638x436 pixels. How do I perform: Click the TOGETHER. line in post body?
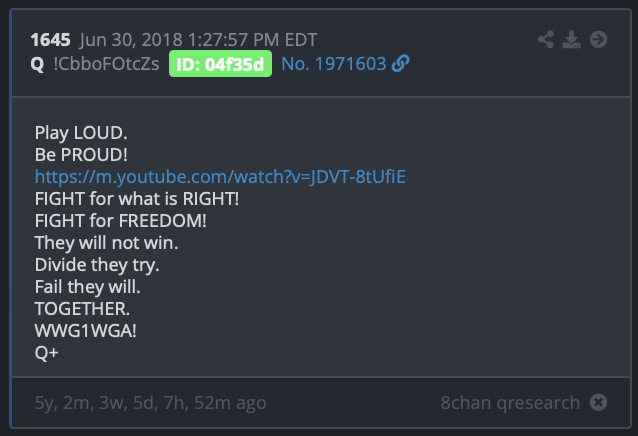pyautogui.click(x=82, y=309)
